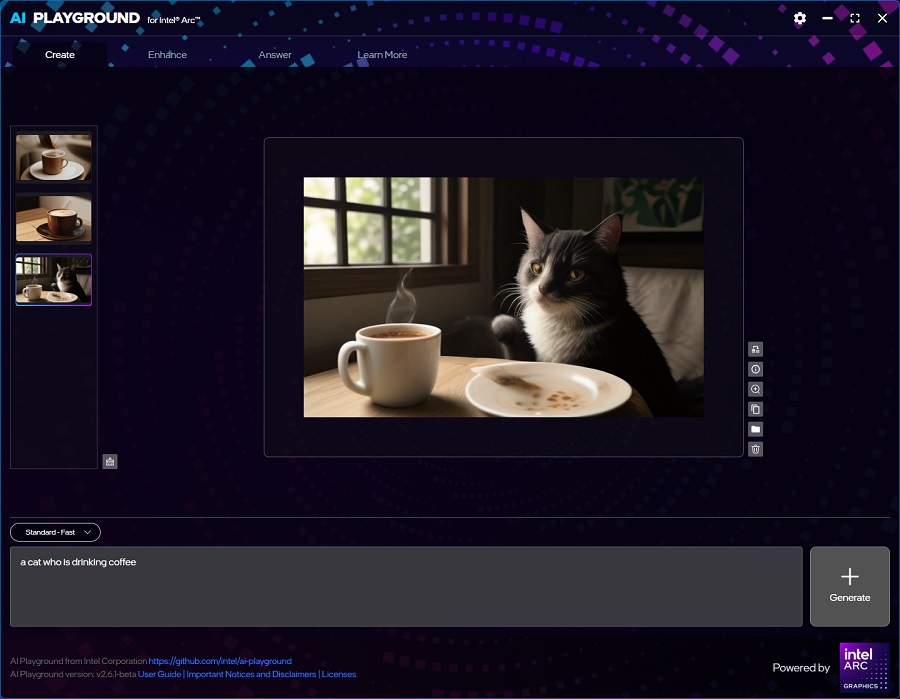Viewport: 900px width, 699px height.
Task: Click into the prompt text field
Action: pos(406,586)
